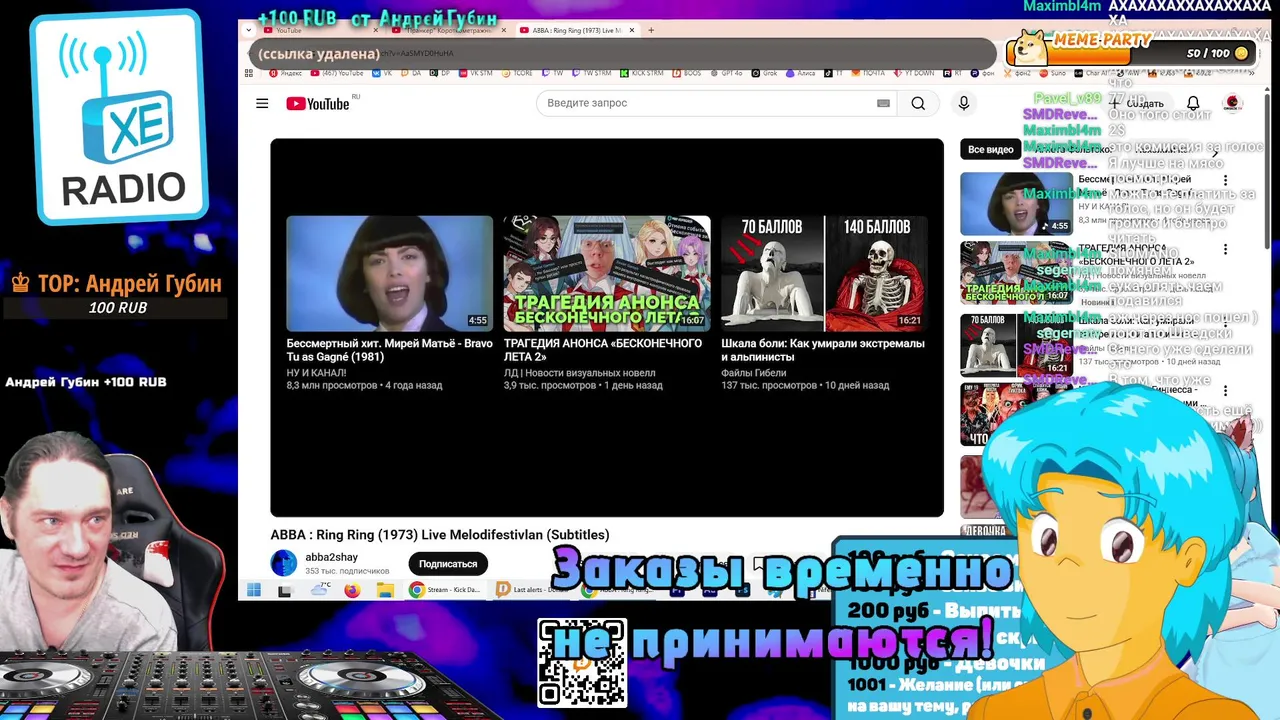Open options menu for first sidebar video
Screen dimensions: 1280x720
[x=1225, y=181]
